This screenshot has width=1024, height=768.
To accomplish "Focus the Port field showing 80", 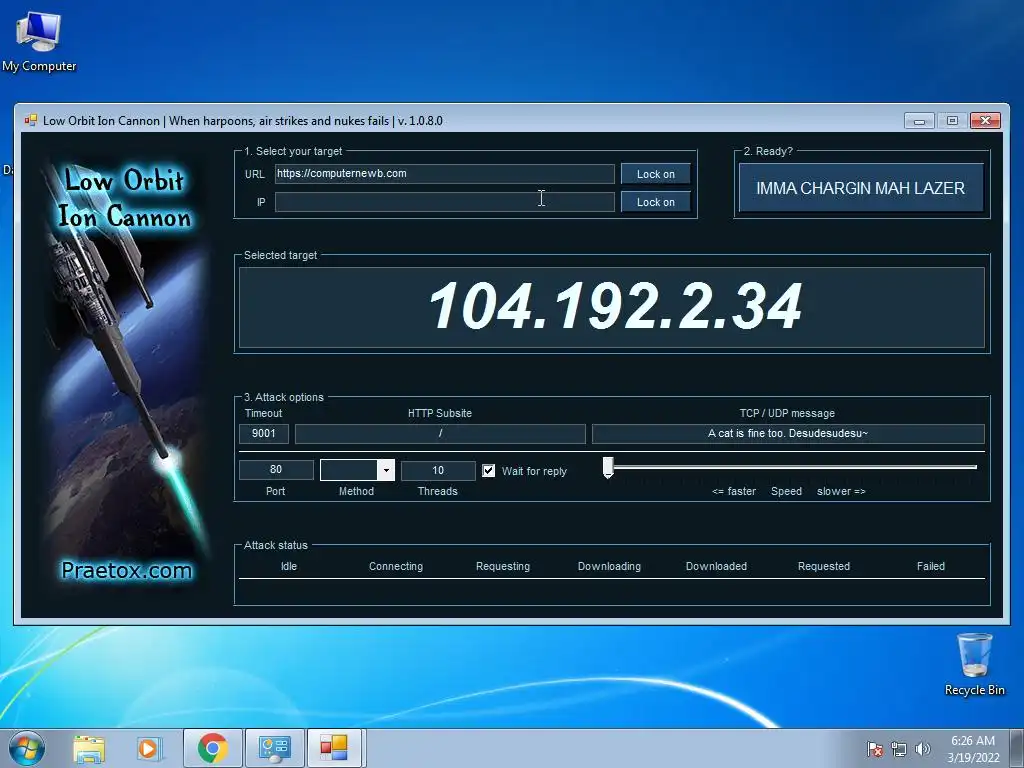I will 276,470.
